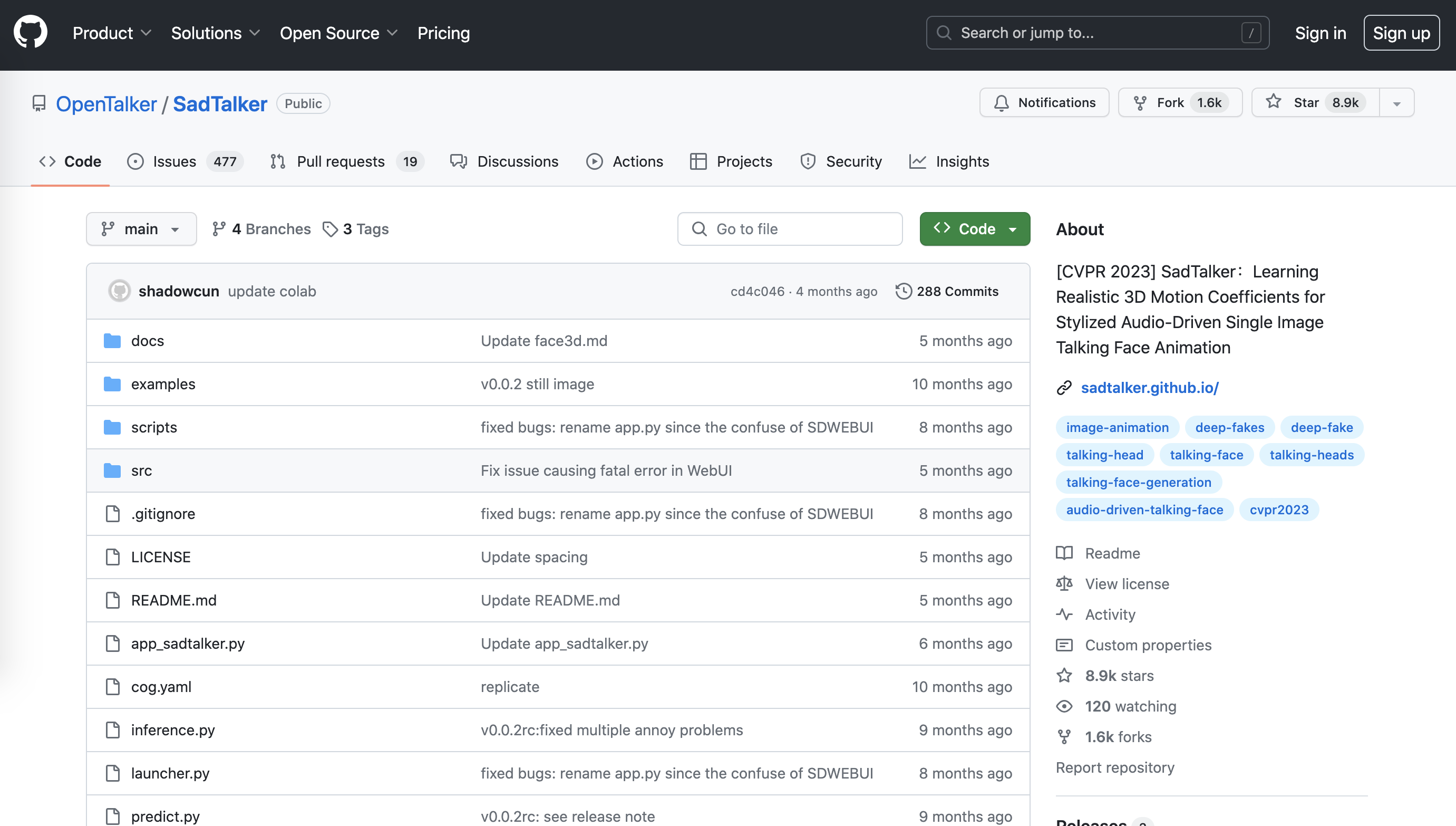
Task: Open the green Code dropdown
Action: click(x=974, y=229)
